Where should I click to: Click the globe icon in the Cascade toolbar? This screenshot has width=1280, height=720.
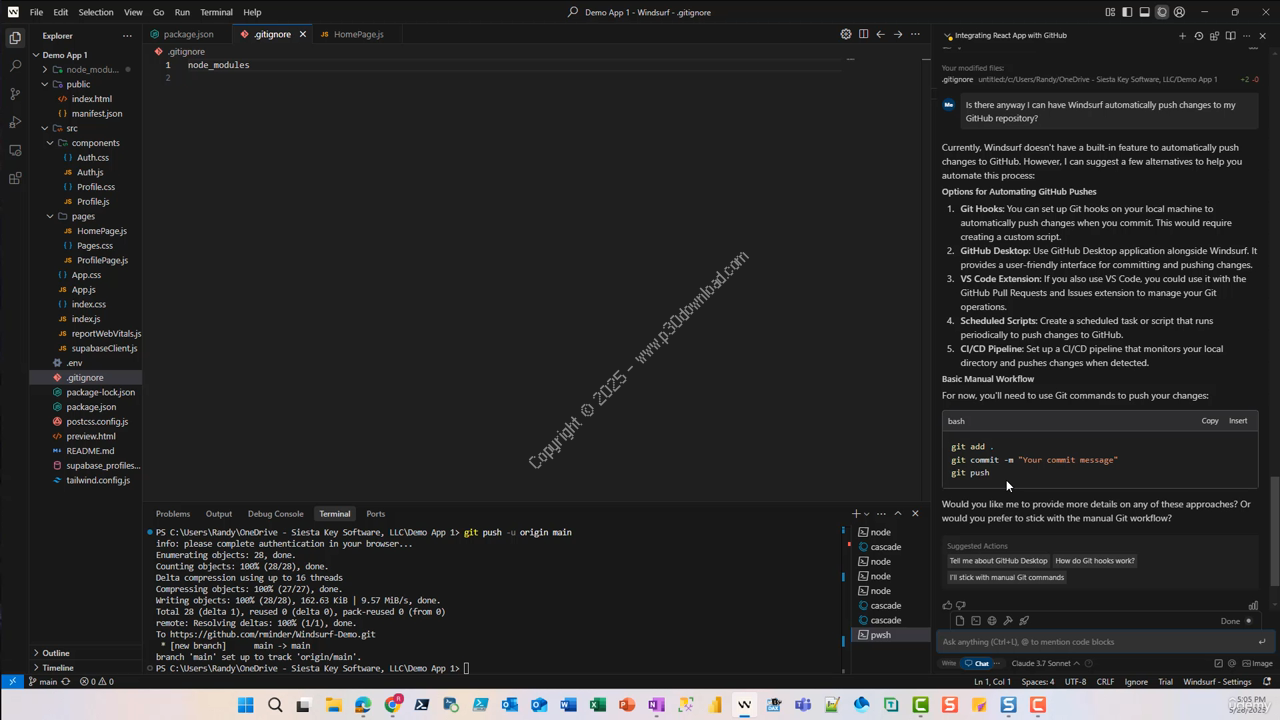click(x=992, y=620)
